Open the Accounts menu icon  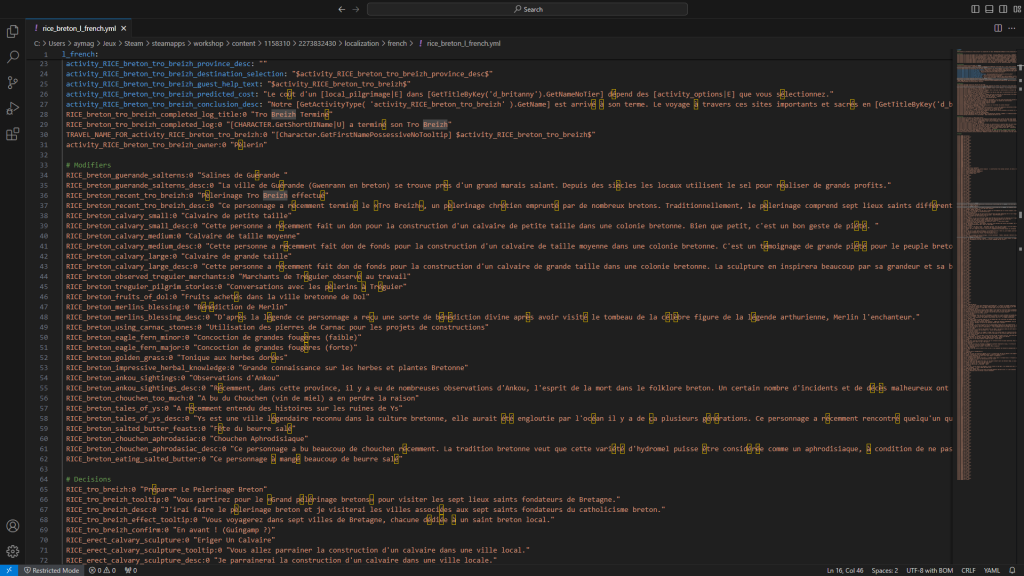[13, 526]
